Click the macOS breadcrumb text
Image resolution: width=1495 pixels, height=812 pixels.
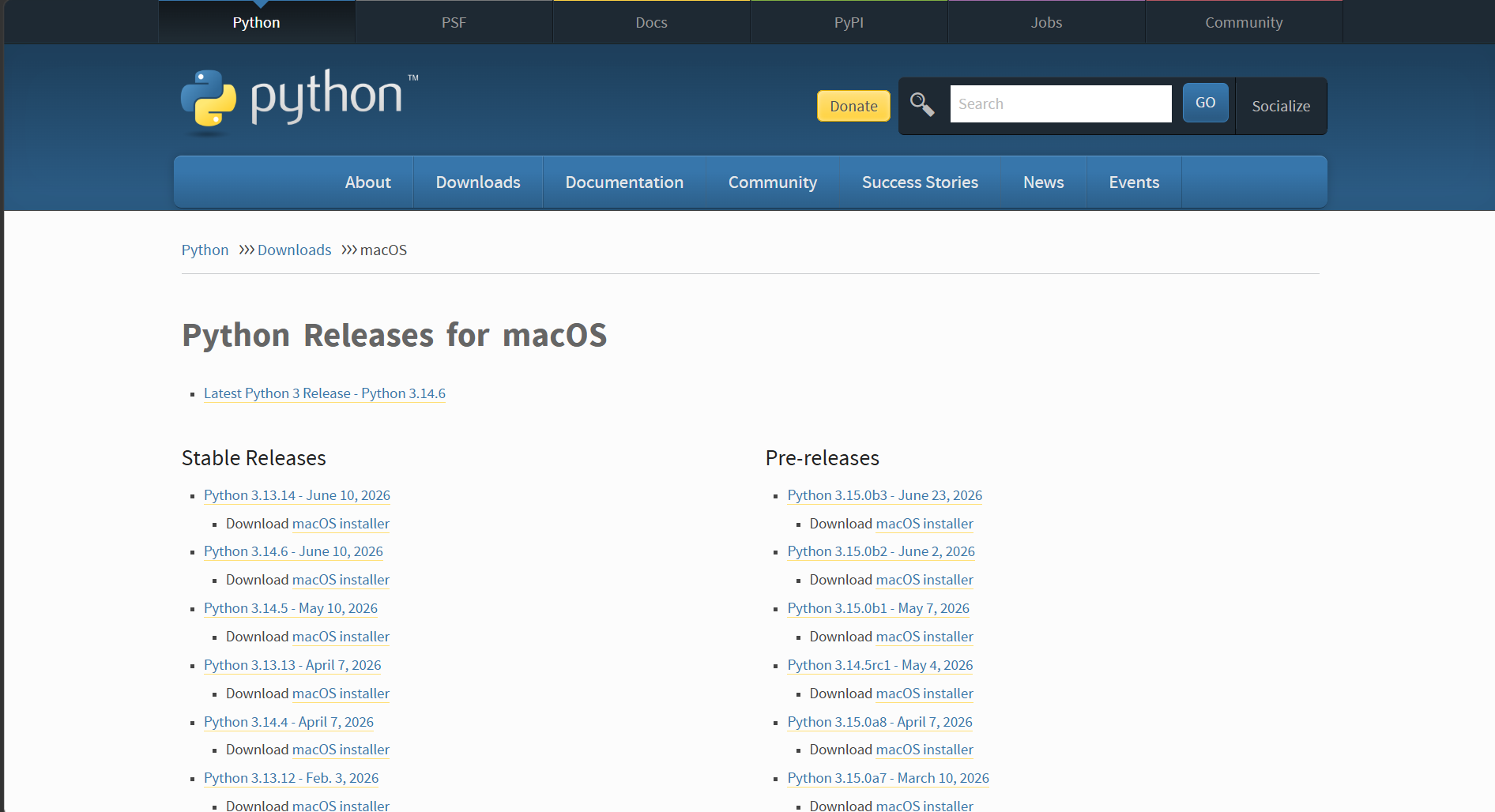(383, 250)
